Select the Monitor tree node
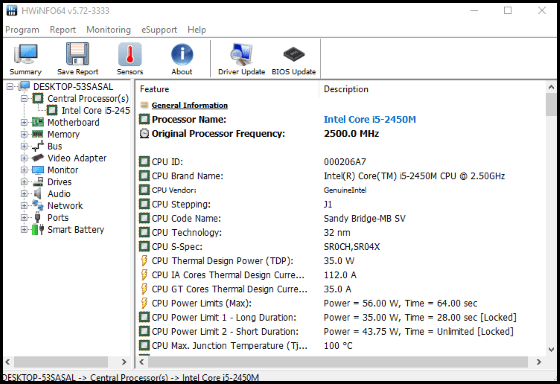Screen dimensions: 560x384 click(62, 170)
